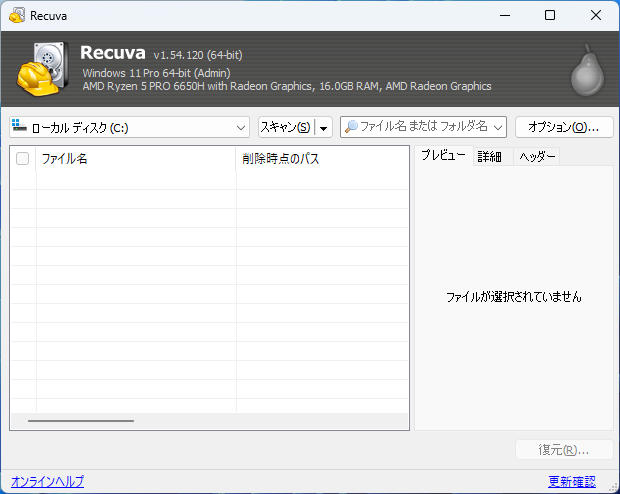Expand the ファイル名 または フォルダ名 filter dropdown arrow
This screenshot has width=620, height=494.
[x=498, y=127]
